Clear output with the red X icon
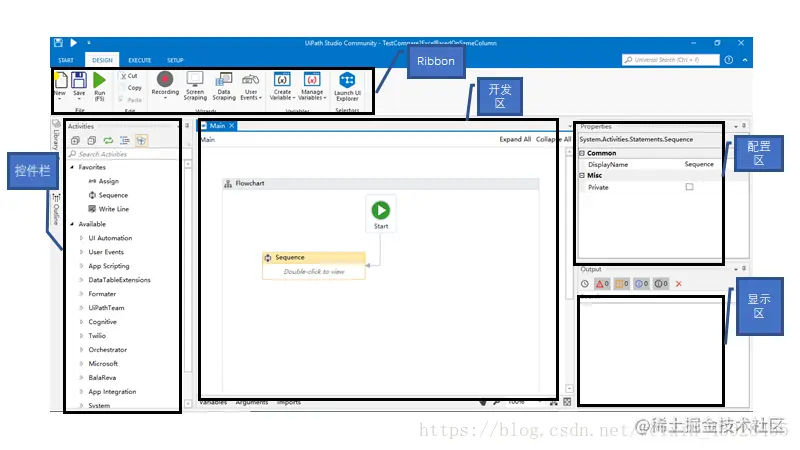800x450 pixels. (x=679, y=284)
